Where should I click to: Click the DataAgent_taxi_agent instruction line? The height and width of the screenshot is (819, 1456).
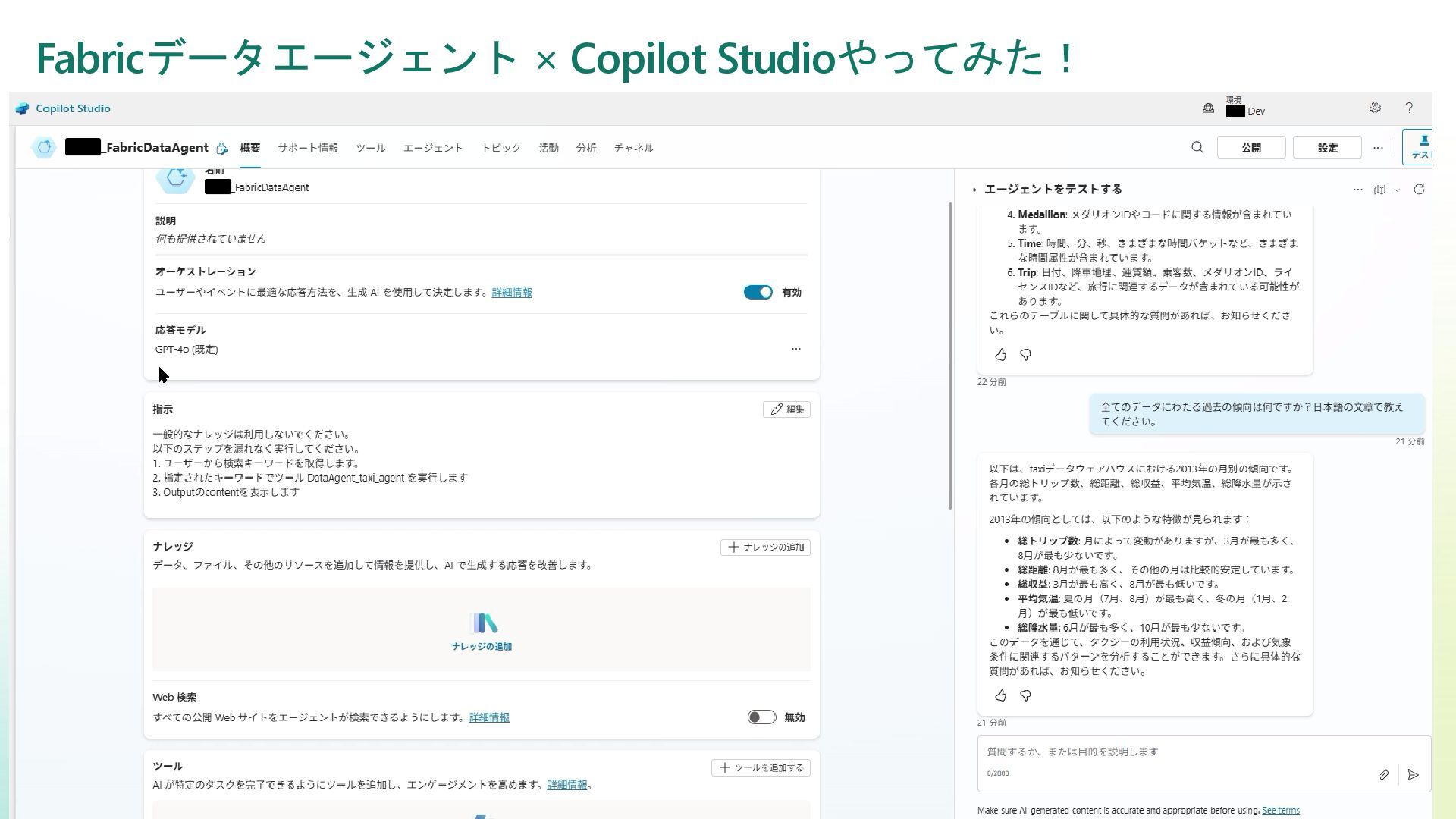310,478
